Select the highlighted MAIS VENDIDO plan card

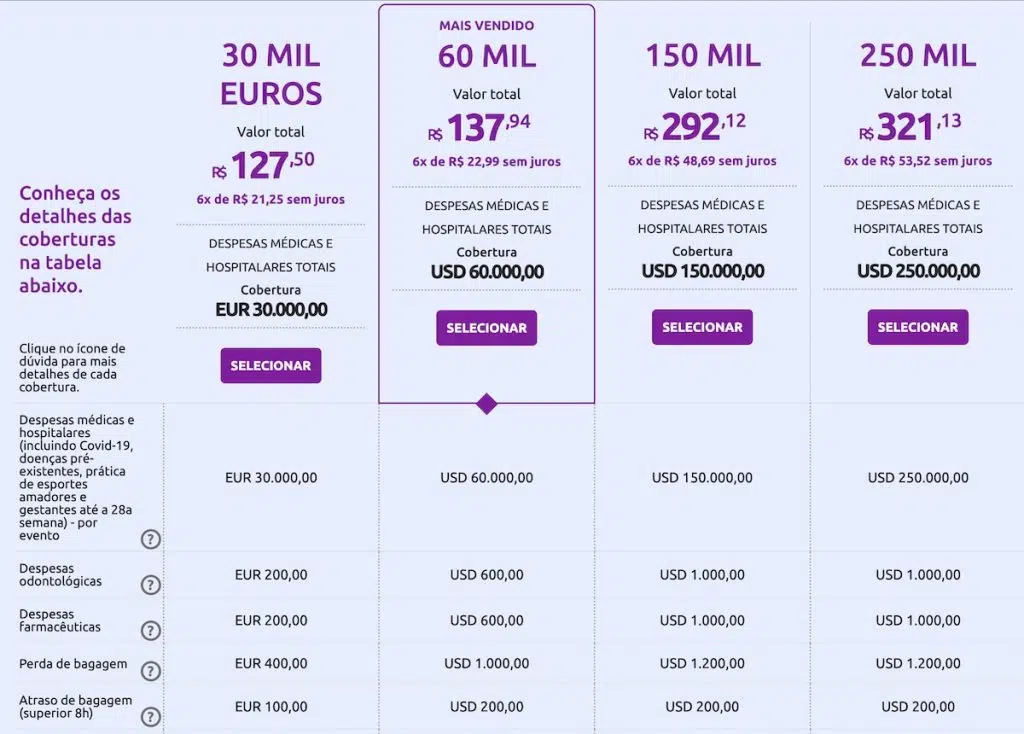click(x=486, y=200)
